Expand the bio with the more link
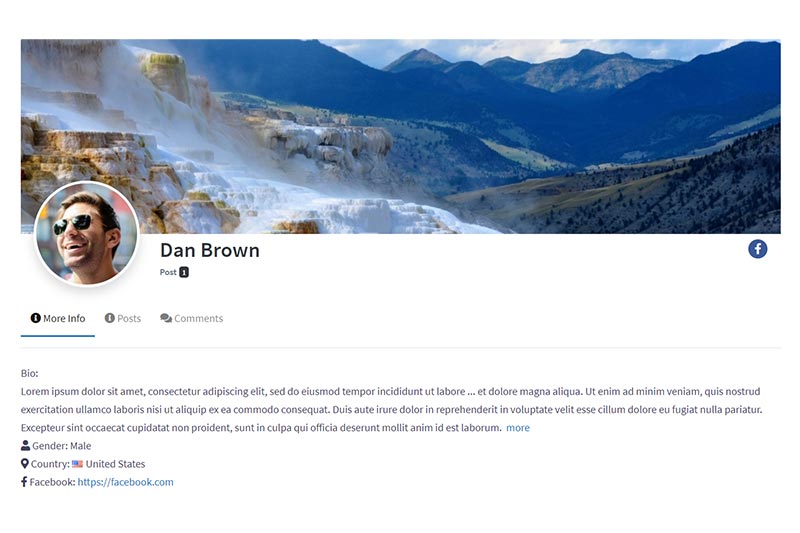This screenshot has width=800, height=533. 518,428
